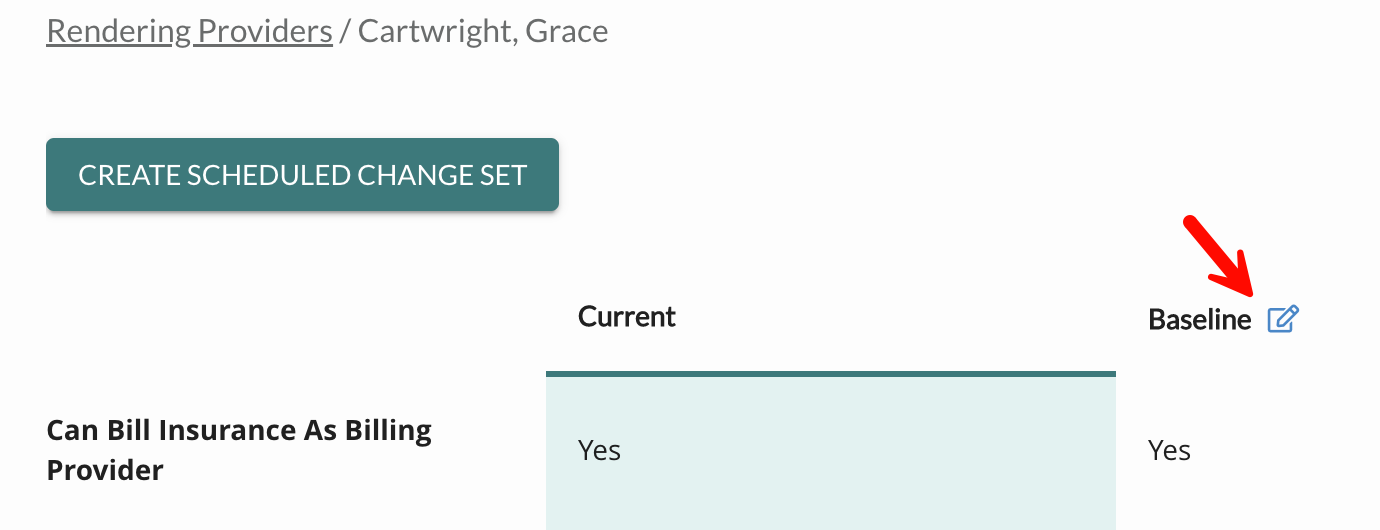Click the CREATE SCHEDULED CHANGE SET button
The image size is (1380, 530).
pos(302,175)
